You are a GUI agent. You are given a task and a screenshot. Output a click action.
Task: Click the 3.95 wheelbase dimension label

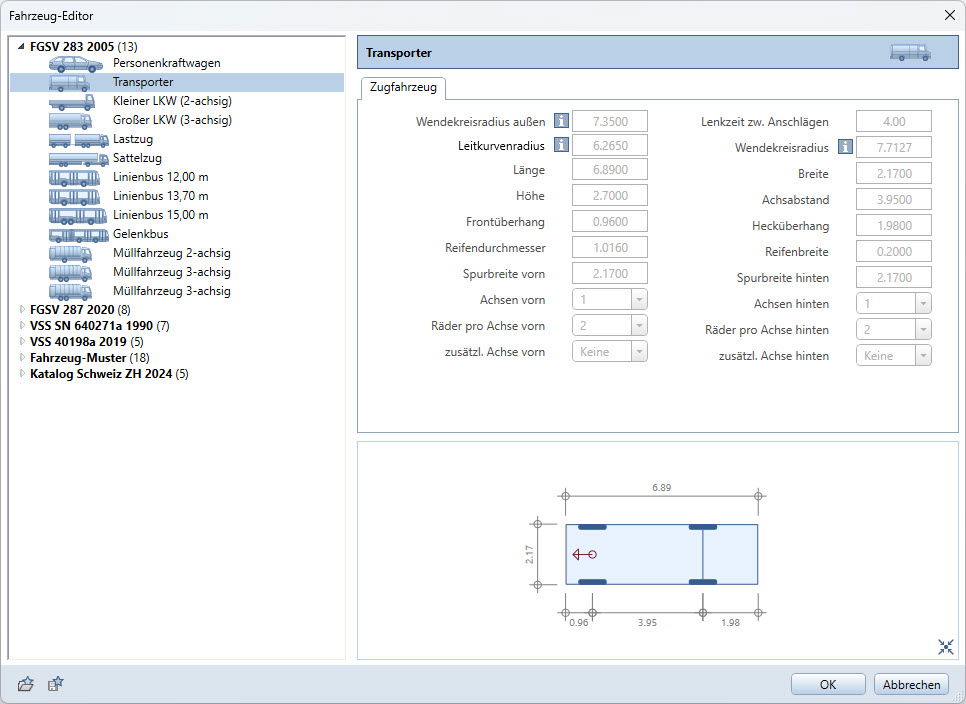[647, 623]
